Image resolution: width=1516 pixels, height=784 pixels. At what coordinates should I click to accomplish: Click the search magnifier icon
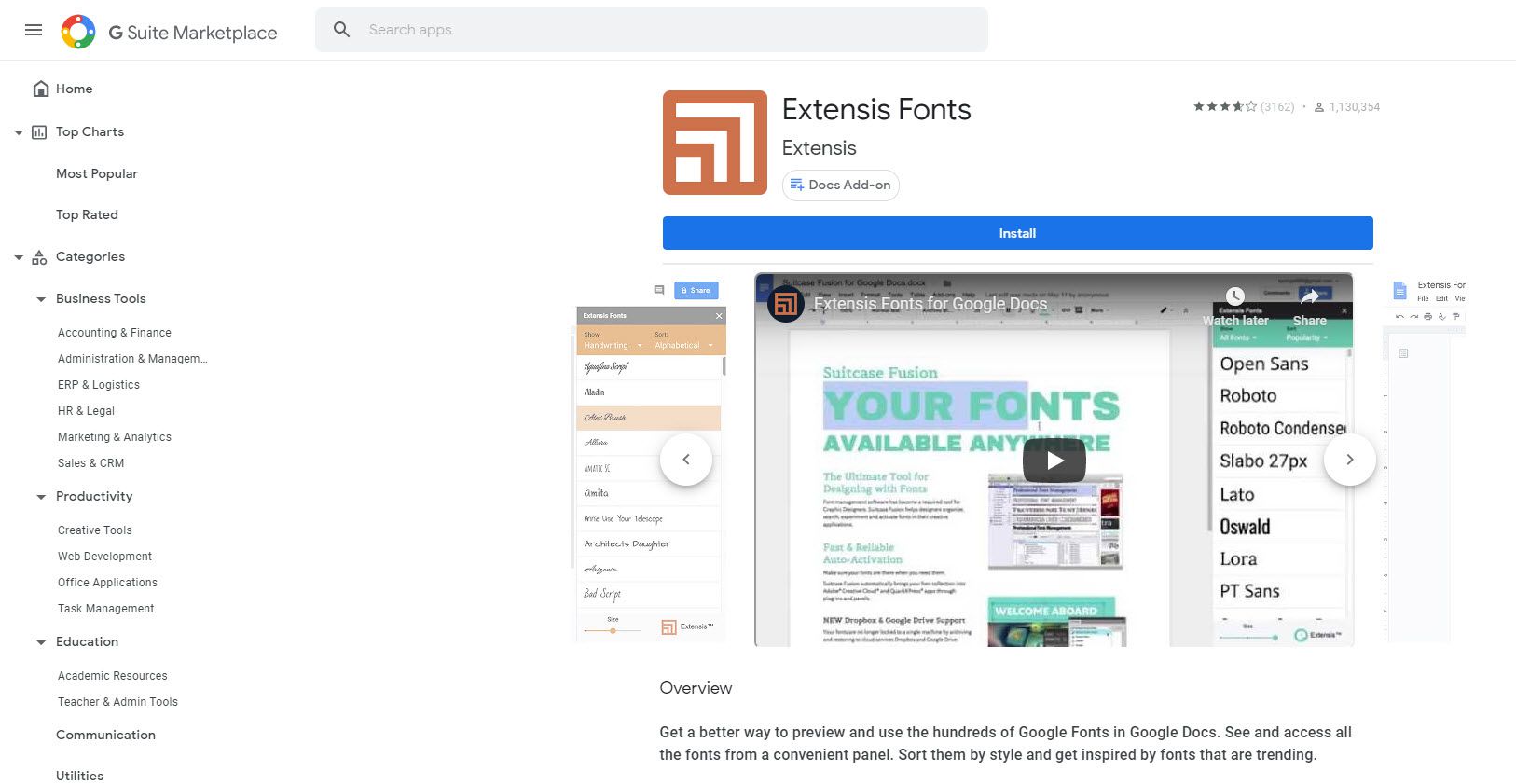pos(342,30)
